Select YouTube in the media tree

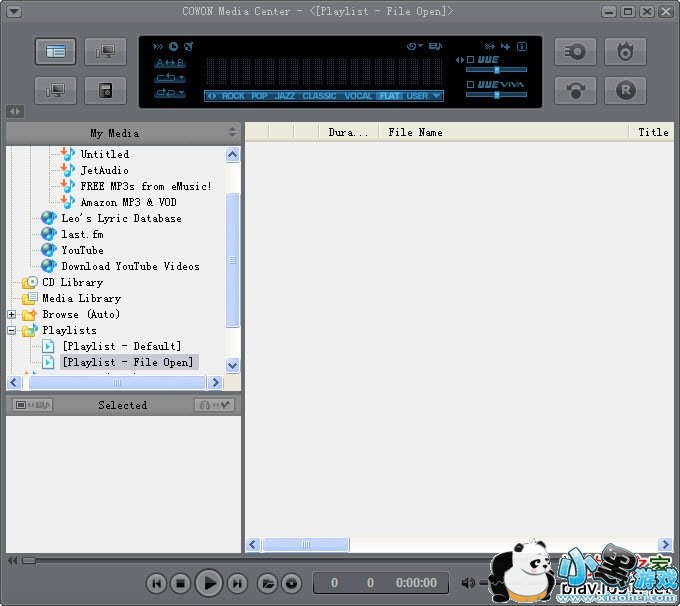82,250
